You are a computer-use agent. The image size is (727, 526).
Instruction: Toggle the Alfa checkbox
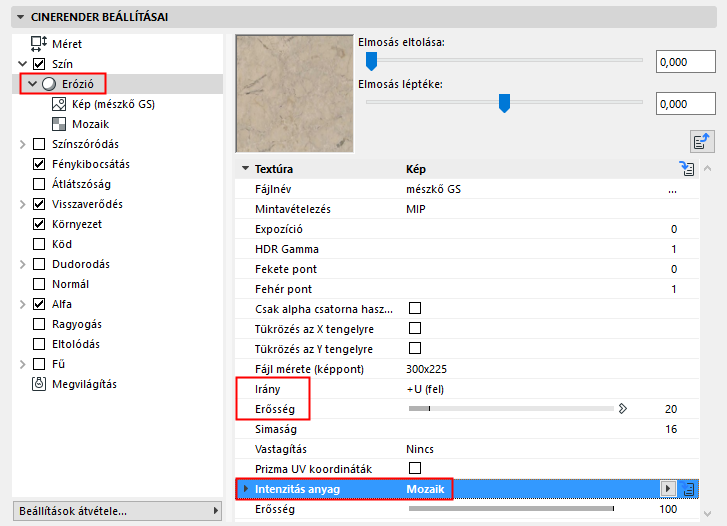[x=39, y=304]
